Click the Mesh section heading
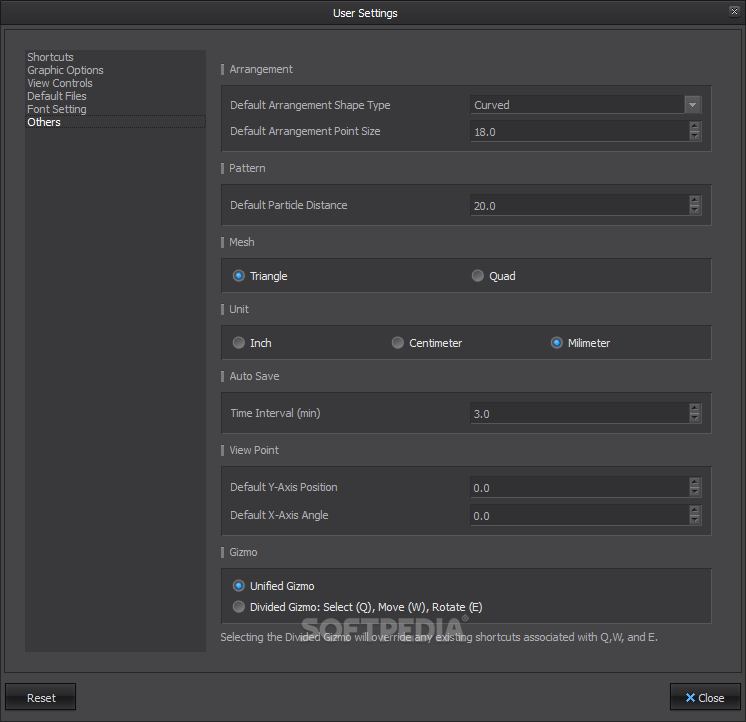 pos(242,243)
